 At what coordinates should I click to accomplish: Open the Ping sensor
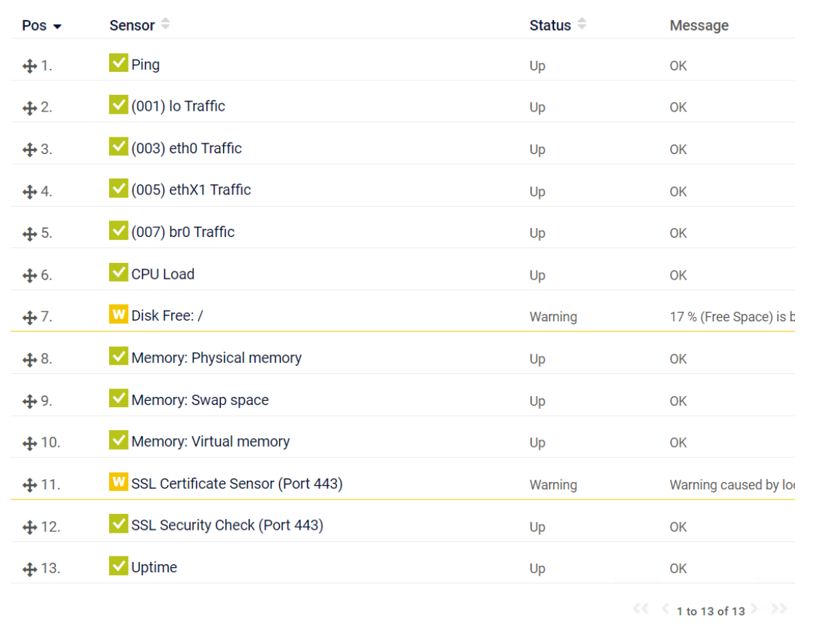click(x=146, y=64)
